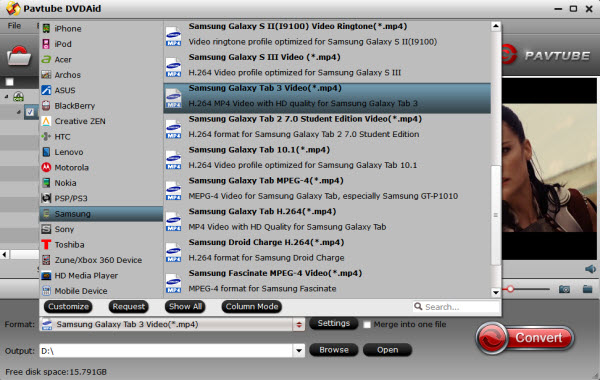
Task: Select Galaxy Tab 2 7.0 Student Edition profile
Action: tap(327, 129)
